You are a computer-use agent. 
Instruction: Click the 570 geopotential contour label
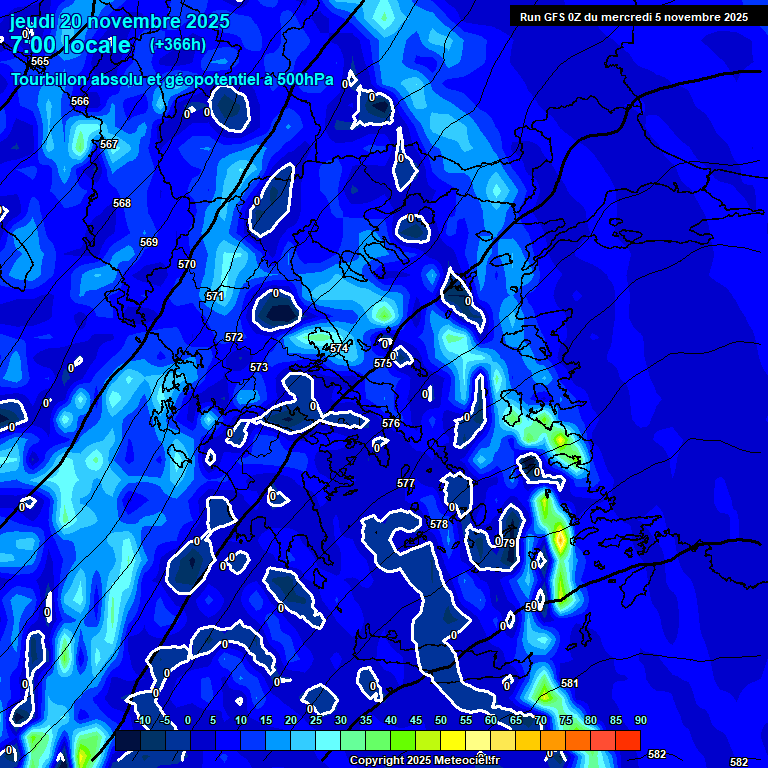tap(187, 264)
